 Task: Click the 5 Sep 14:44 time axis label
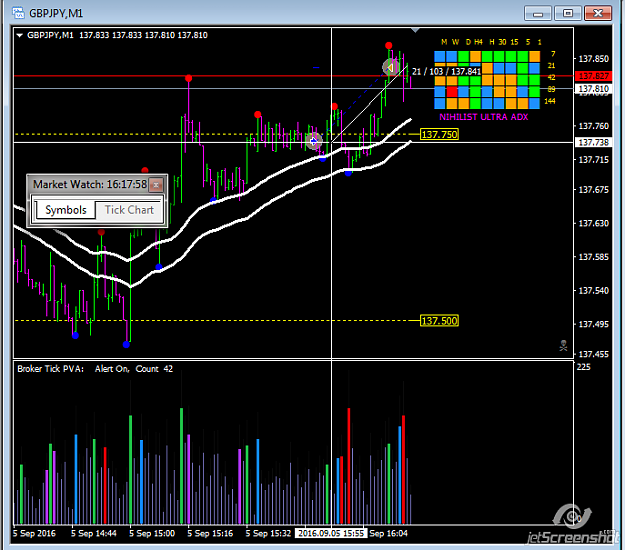tap(94, 533)
